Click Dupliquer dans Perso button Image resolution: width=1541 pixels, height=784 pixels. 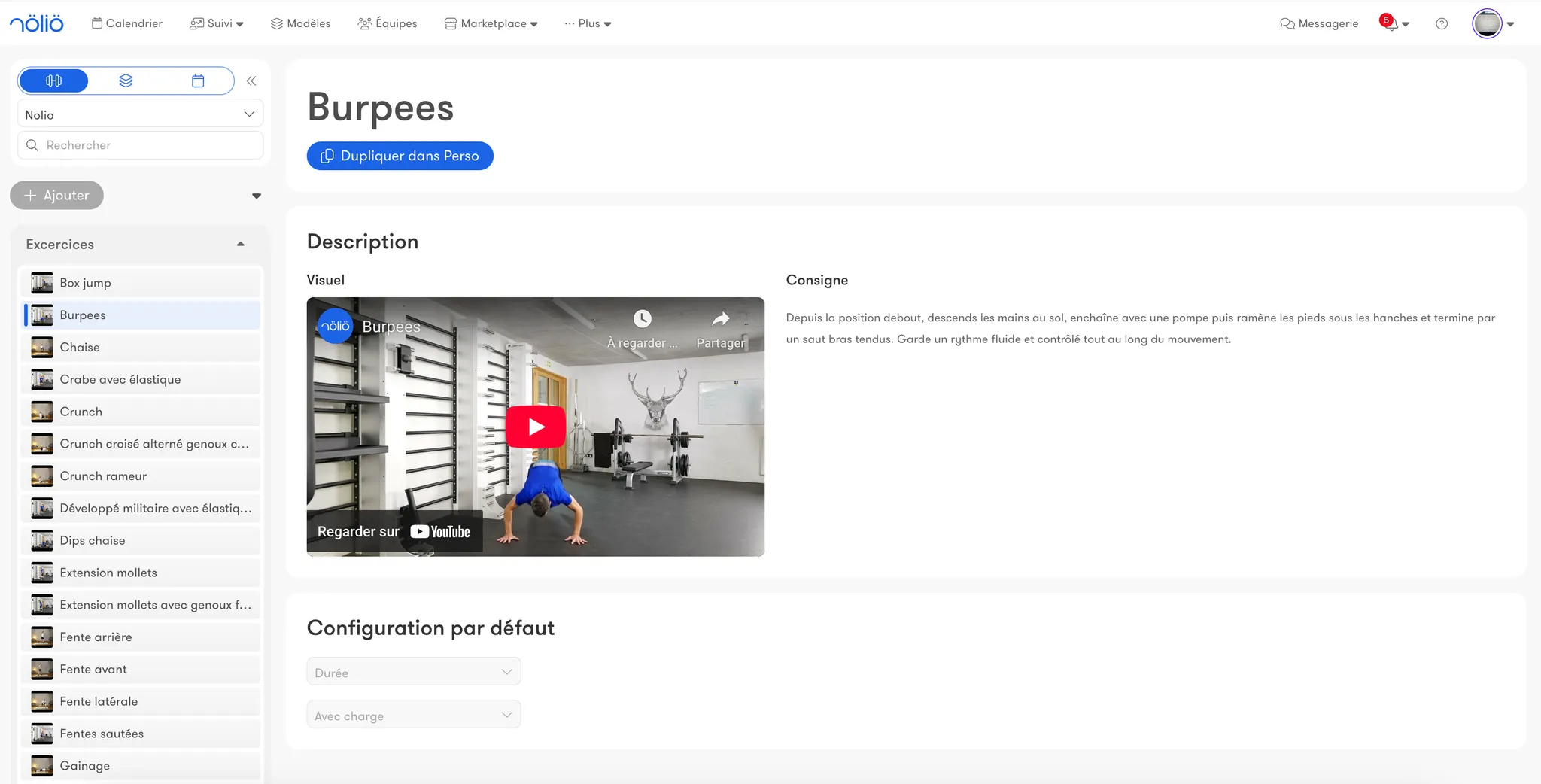pos(400,156)
